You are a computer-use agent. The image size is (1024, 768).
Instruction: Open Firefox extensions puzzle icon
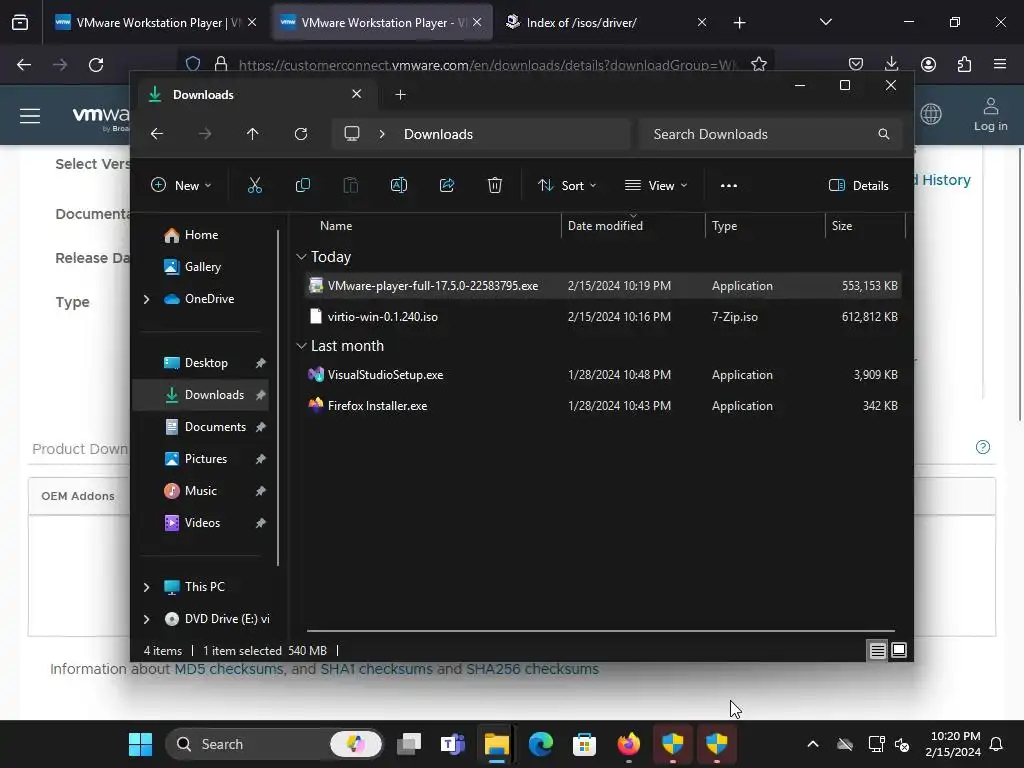[964, 64]
